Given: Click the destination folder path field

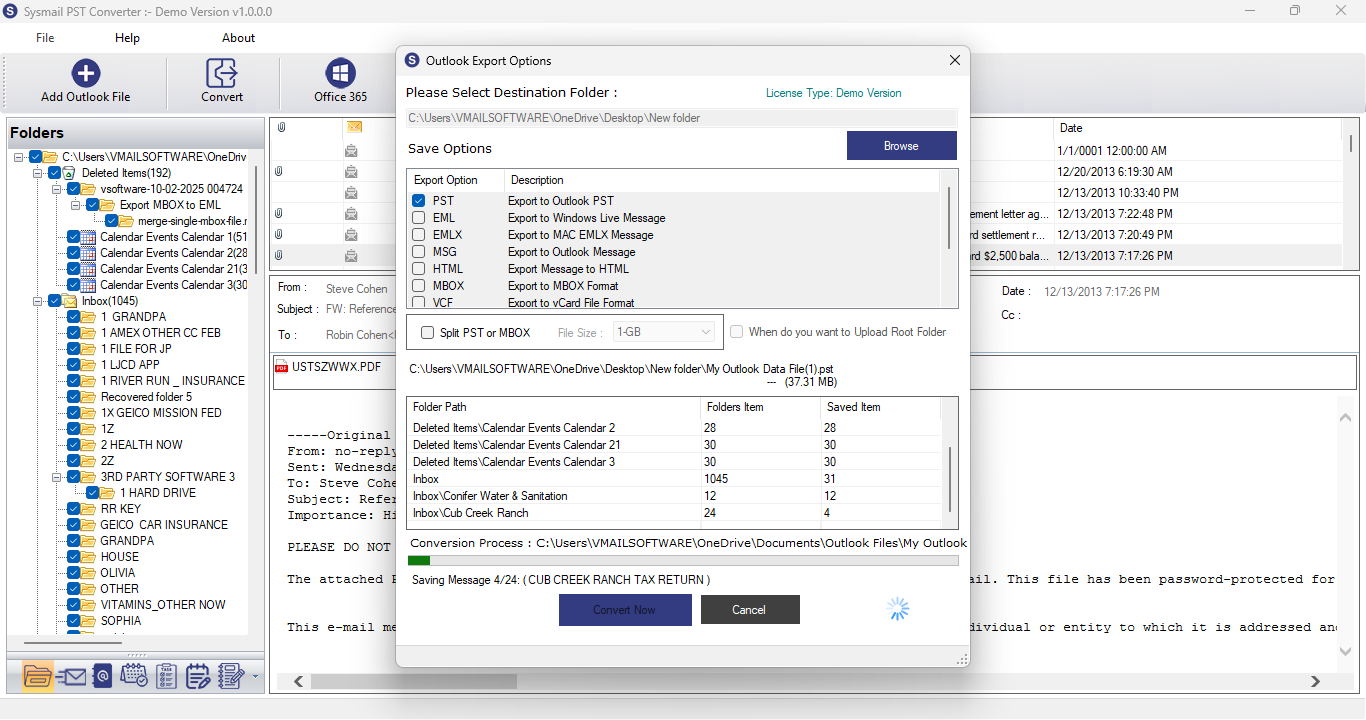Looking at the screenshot, I should [x=681, y=118].
